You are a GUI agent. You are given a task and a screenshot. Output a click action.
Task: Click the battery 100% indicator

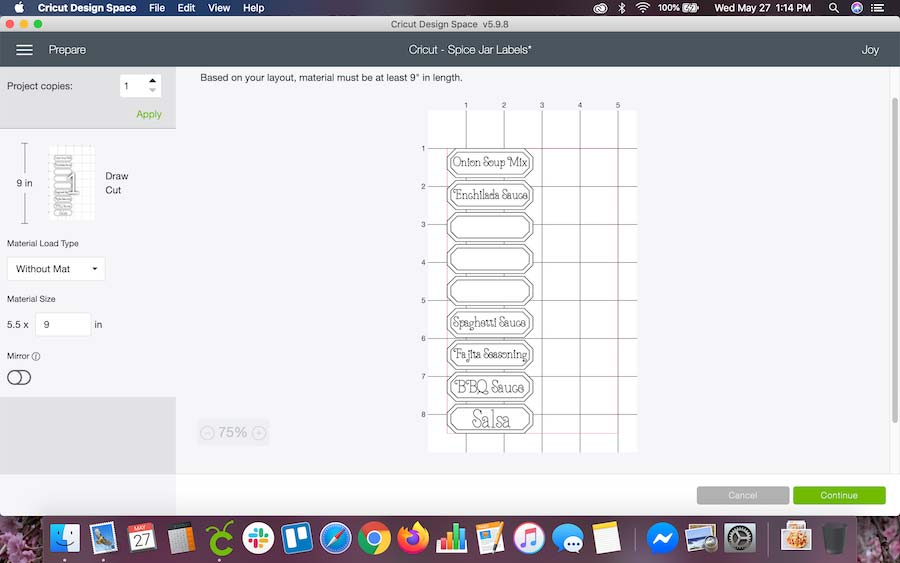(678, 7)
